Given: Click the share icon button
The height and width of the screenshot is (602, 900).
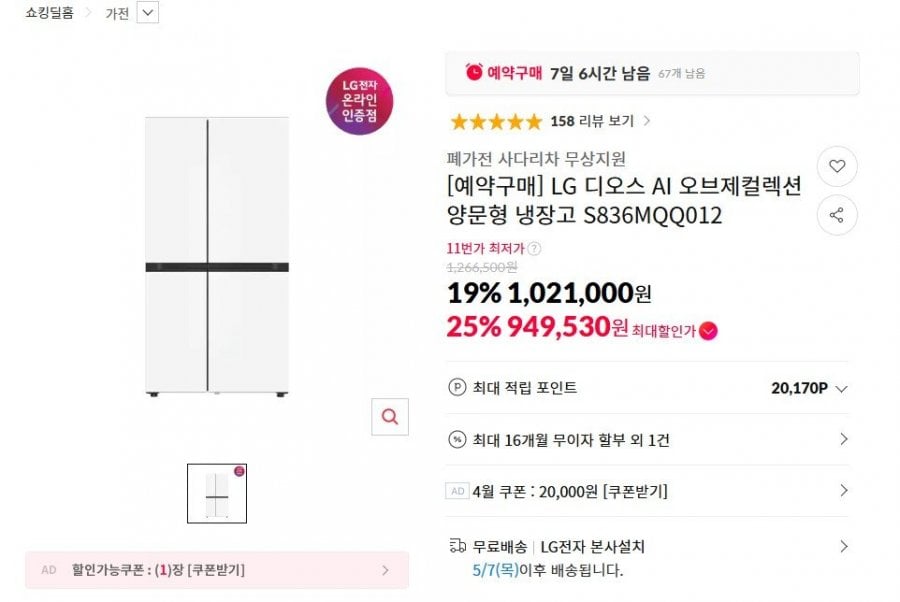Looking at the screenshot, I should (837, 215).
